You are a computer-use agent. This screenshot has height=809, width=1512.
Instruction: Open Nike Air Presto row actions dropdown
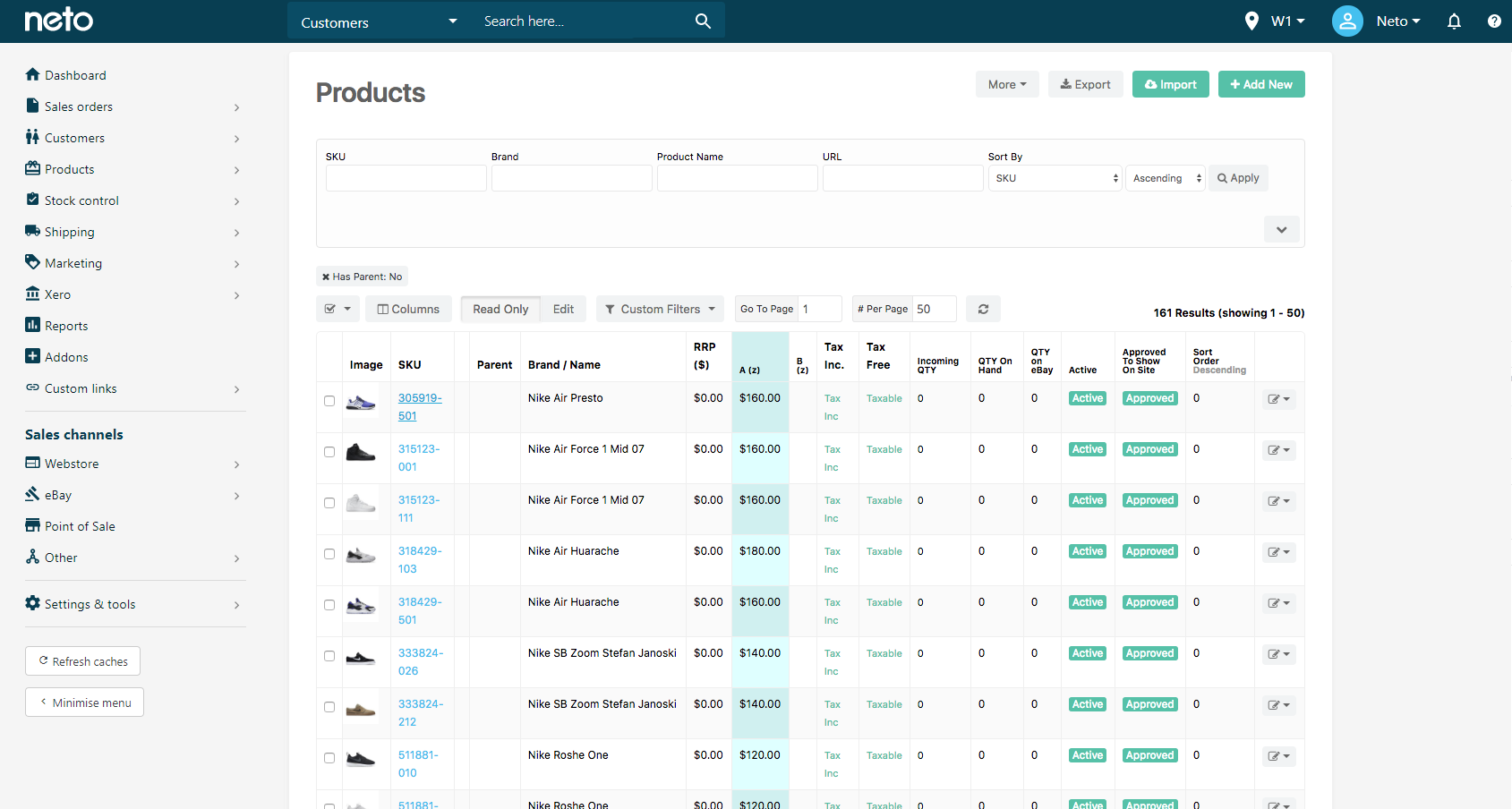point(1278,399)
